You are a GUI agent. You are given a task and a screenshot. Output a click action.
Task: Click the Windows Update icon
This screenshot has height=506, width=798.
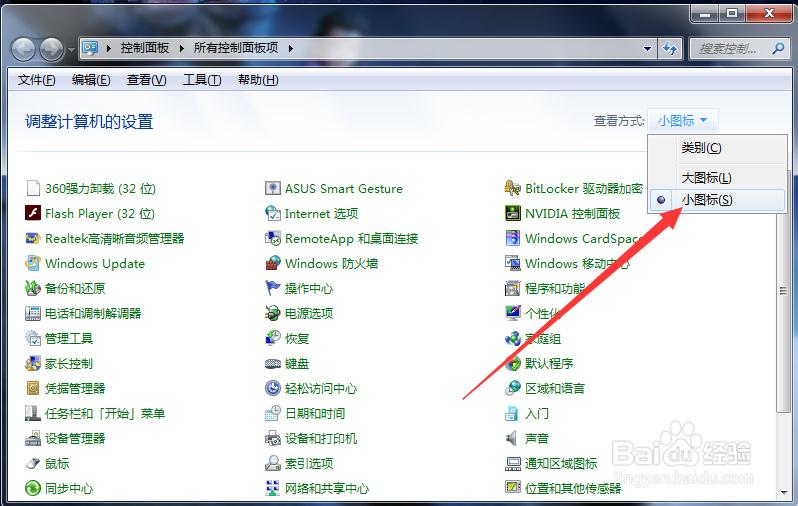(x=33, y=263)
